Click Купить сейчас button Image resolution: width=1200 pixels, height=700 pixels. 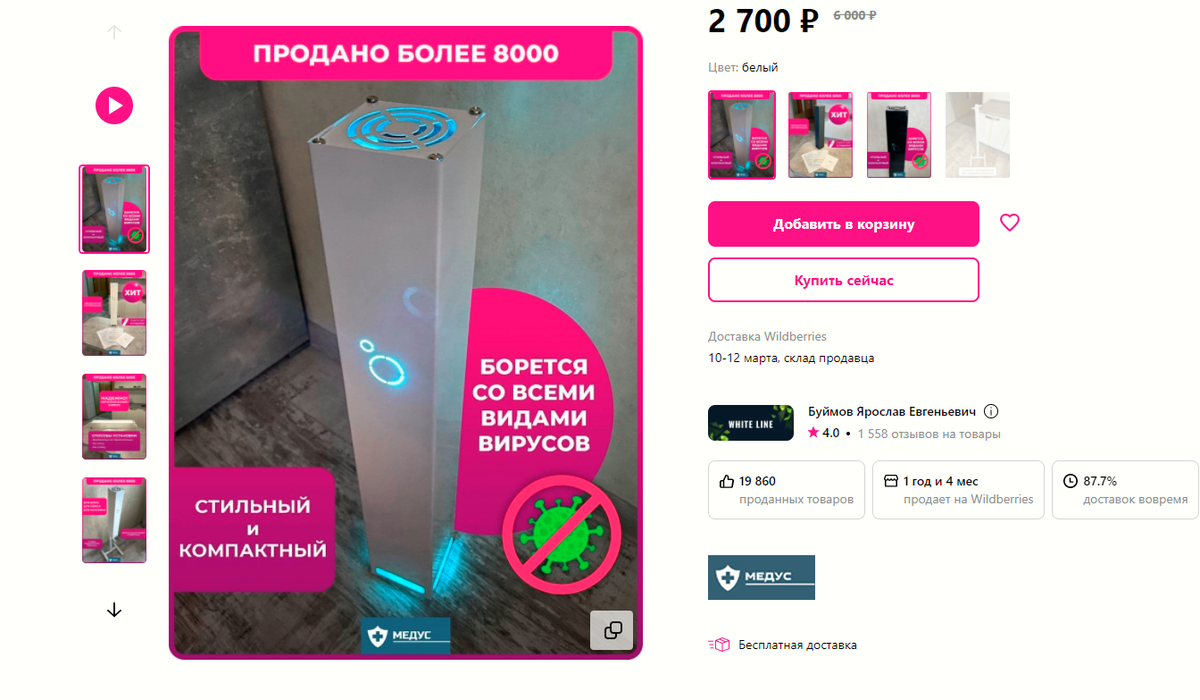pos(844,280)
